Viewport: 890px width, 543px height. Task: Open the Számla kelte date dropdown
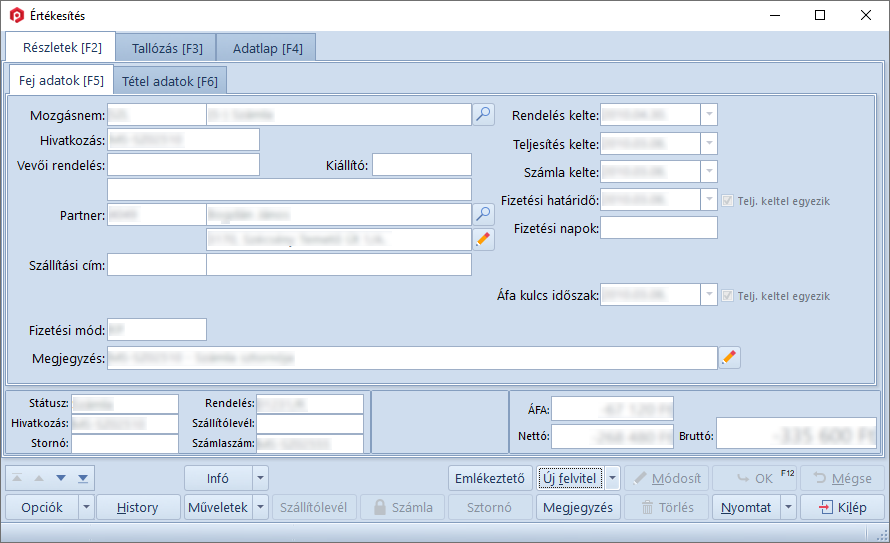709,172
